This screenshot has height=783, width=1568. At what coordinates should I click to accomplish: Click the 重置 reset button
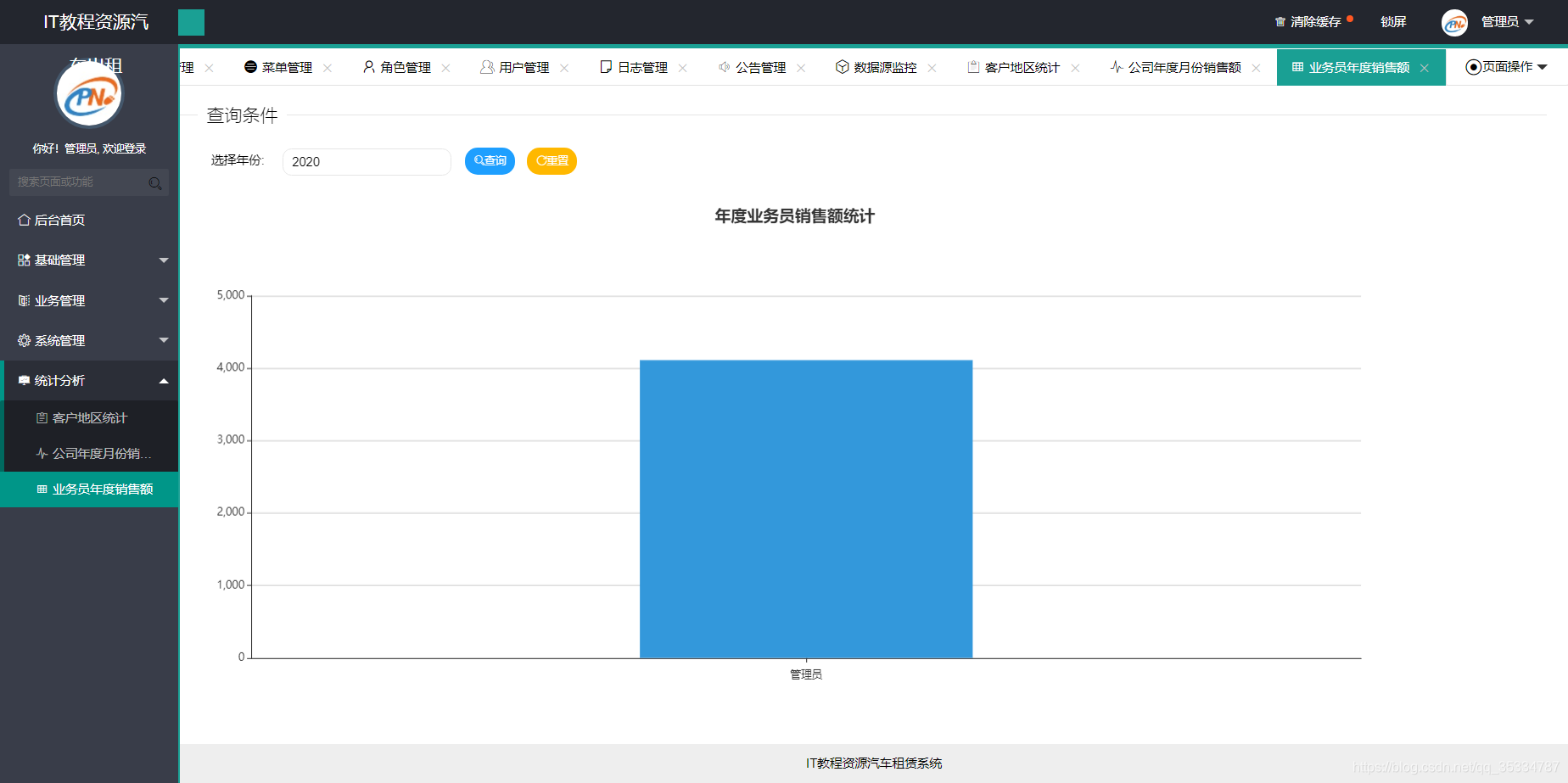(552, 161)
